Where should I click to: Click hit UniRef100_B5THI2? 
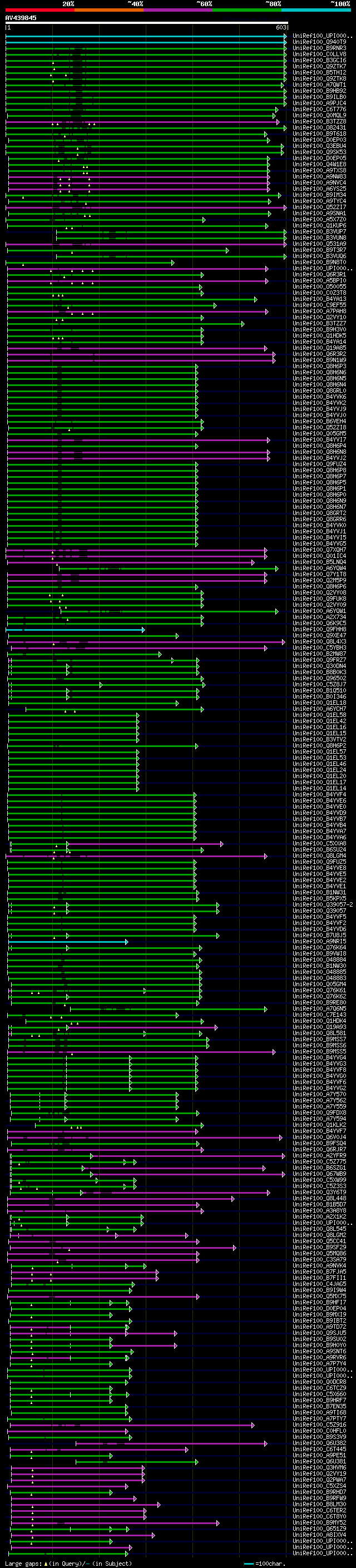[x=319, y=72]
